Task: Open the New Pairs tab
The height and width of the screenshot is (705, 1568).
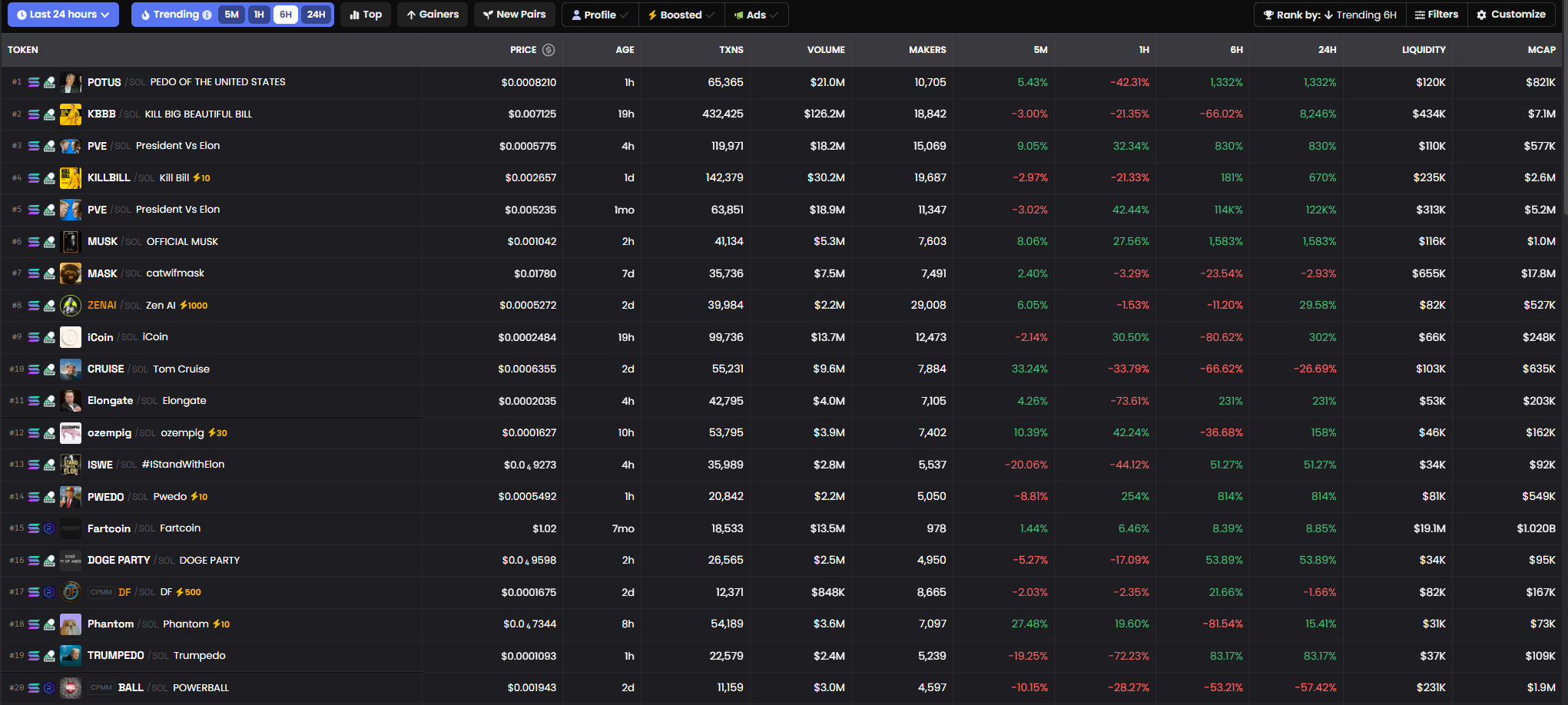Action: [x=515, y=15]
